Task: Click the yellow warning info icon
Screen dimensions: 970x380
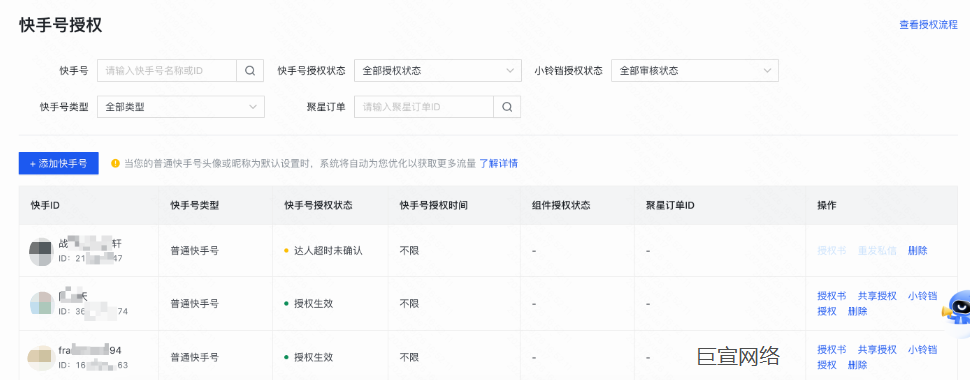Action: (115, 164)
